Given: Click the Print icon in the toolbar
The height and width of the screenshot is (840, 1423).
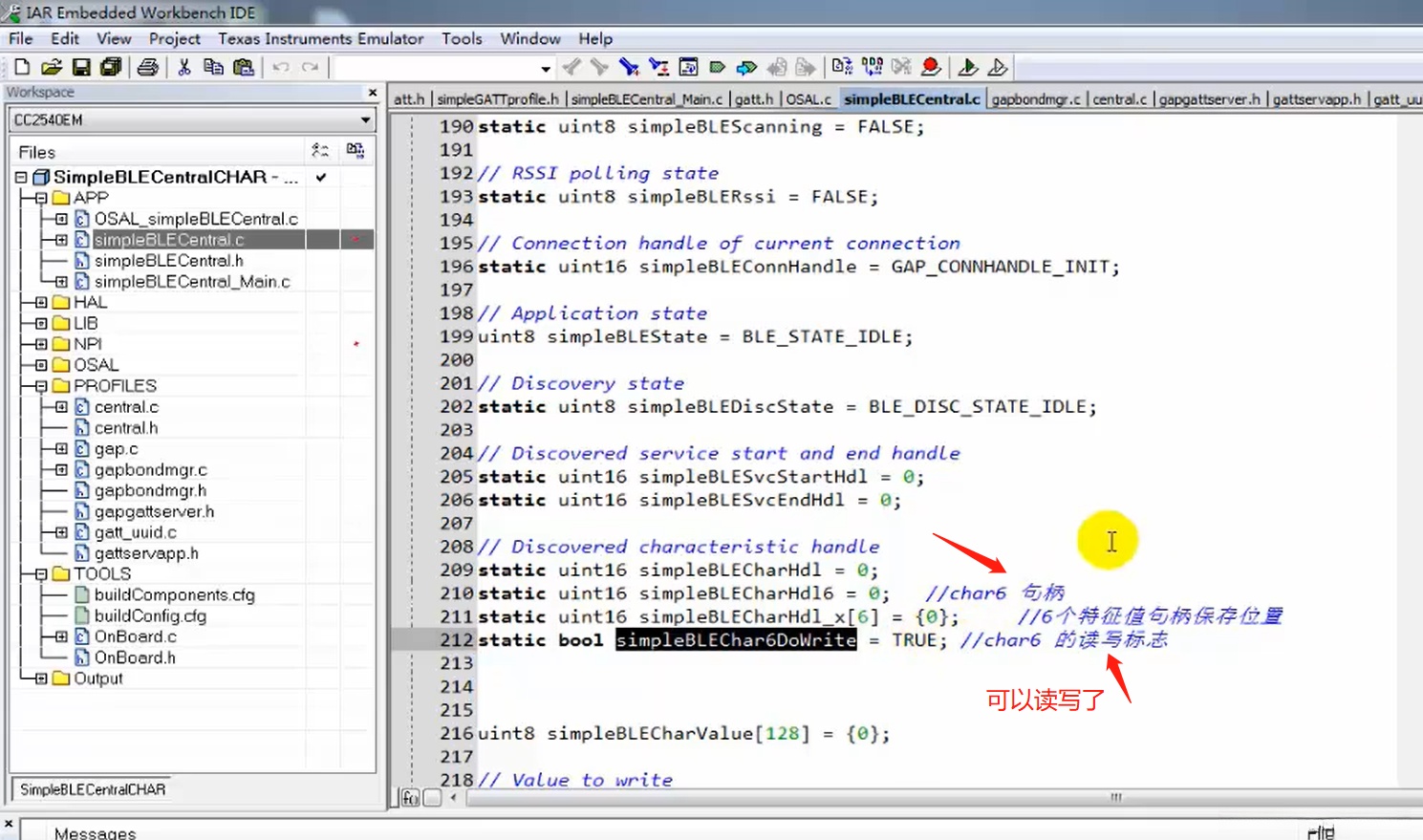Looking at the screenshot, I should [147, 67].
